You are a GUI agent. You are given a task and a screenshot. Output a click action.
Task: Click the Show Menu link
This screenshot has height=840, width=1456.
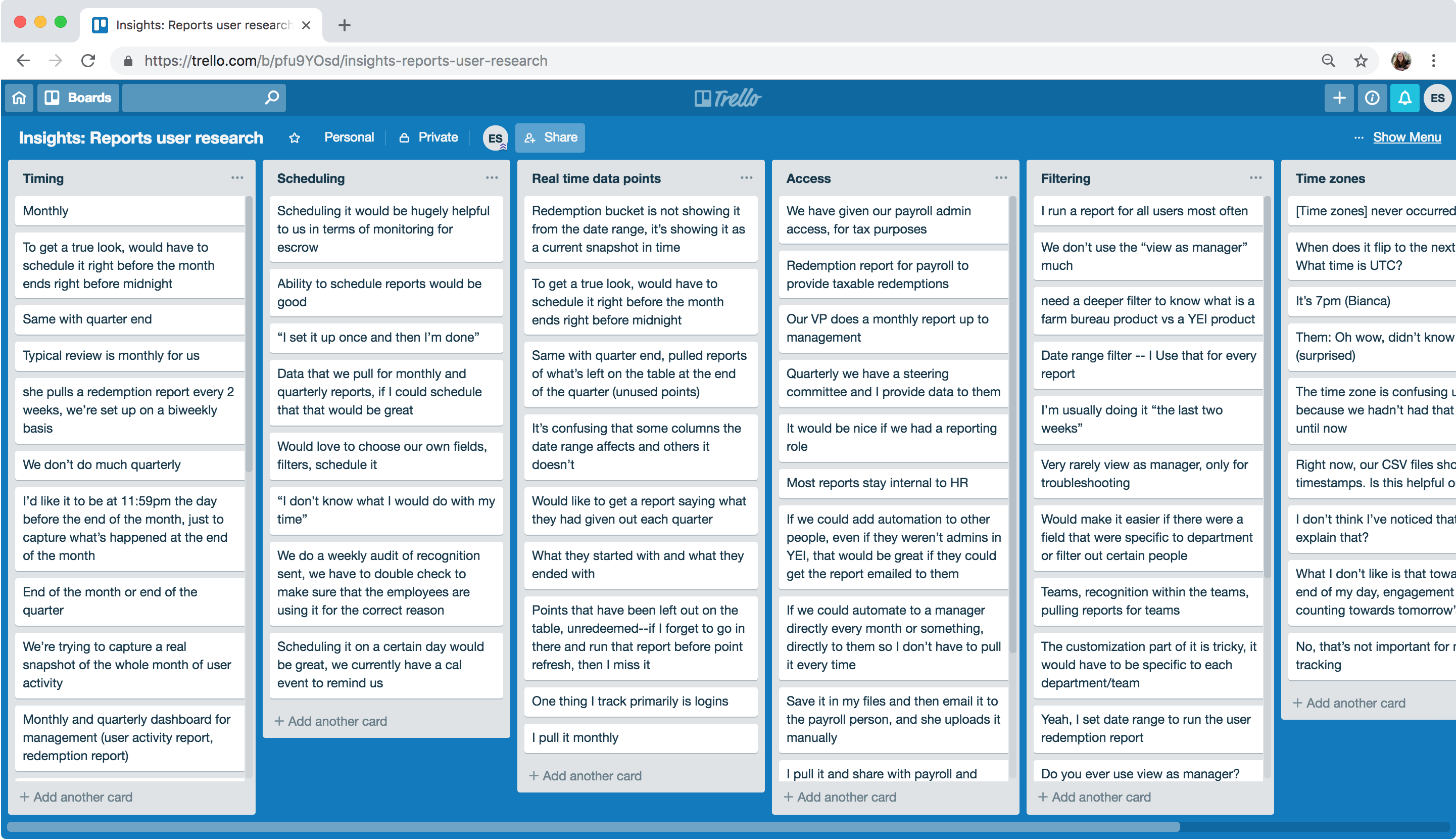[1406, 138]
